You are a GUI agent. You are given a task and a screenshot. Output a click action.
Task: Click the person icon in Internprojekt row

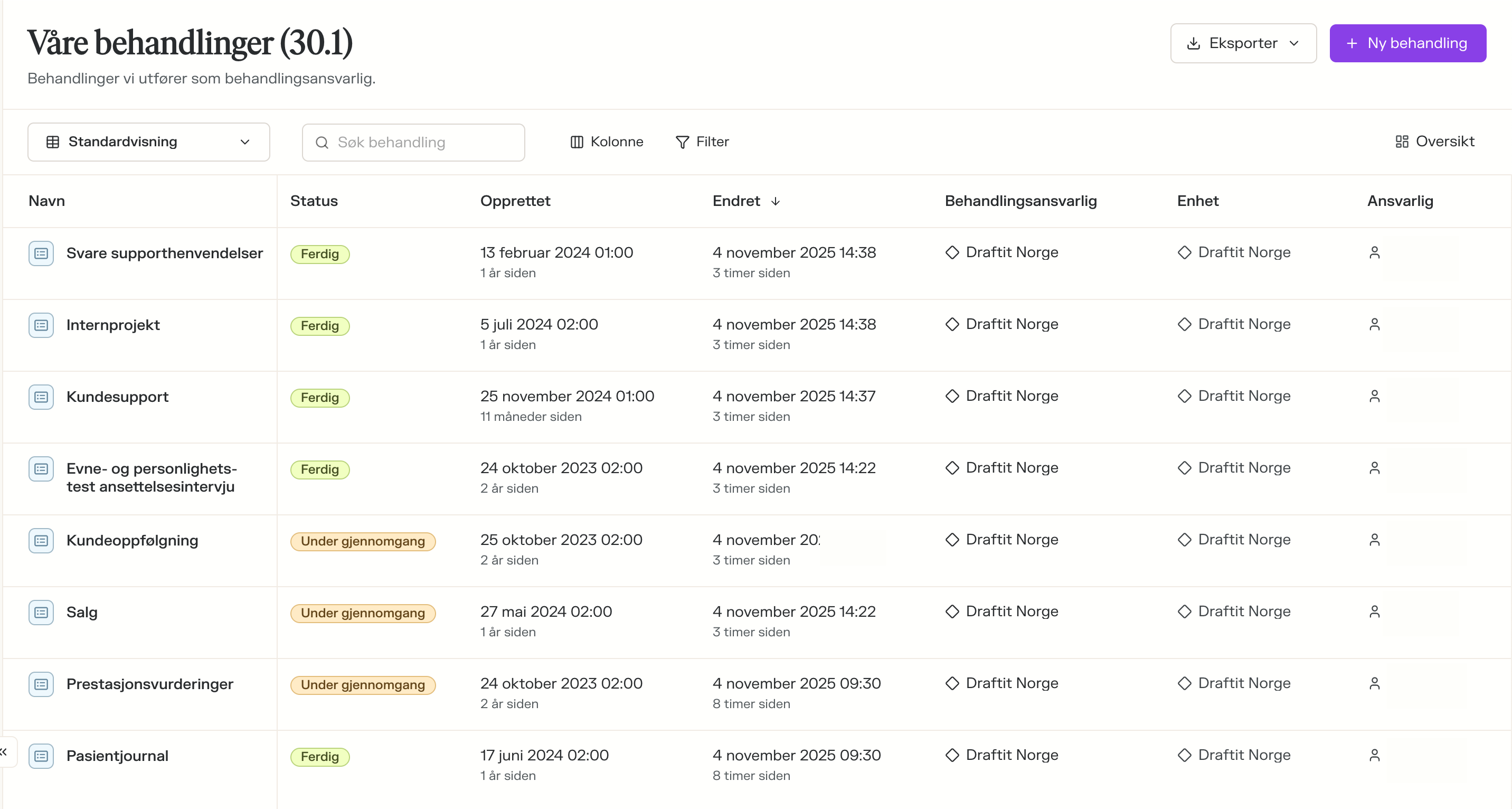(1374, 325)
